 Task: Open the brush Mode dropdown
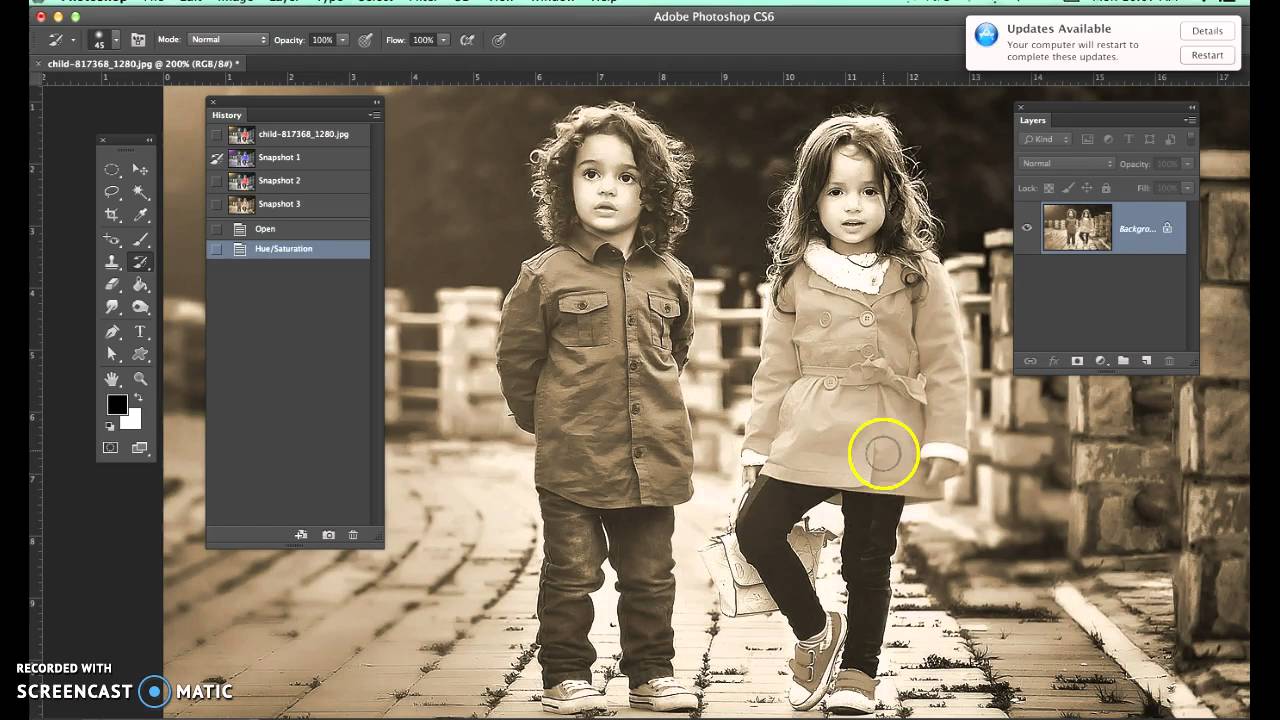point(229,40)
